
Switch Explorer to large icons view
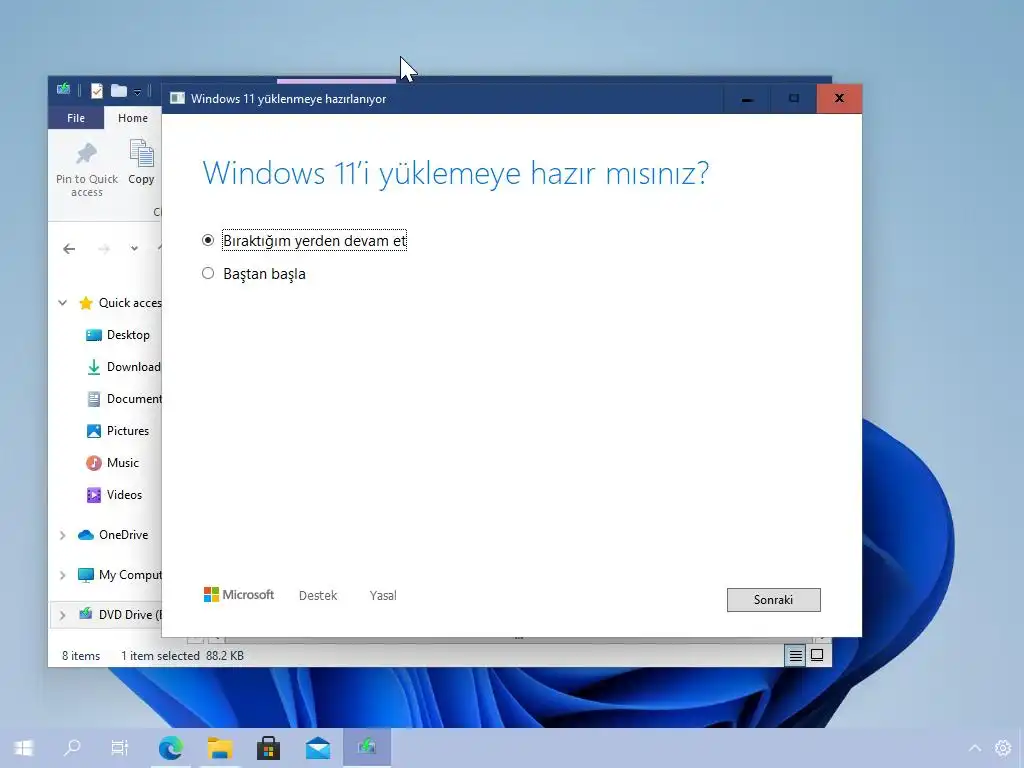pyautogui.click(x=817, y=655)
